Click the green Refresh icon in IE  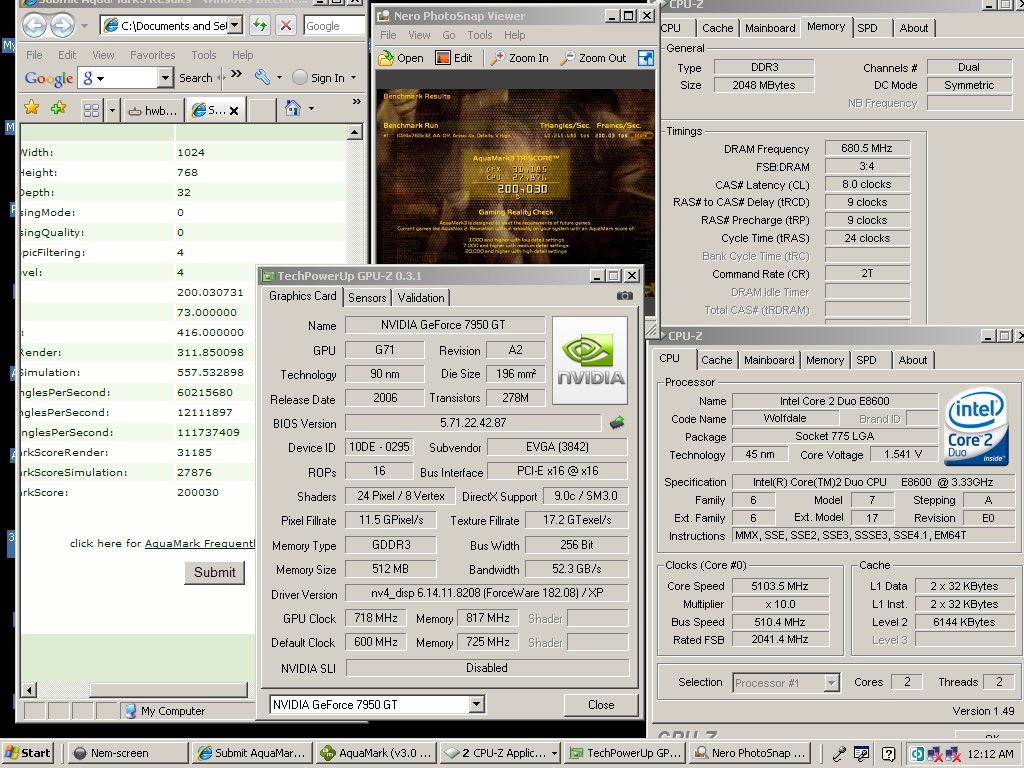click(x=260, y=25)
